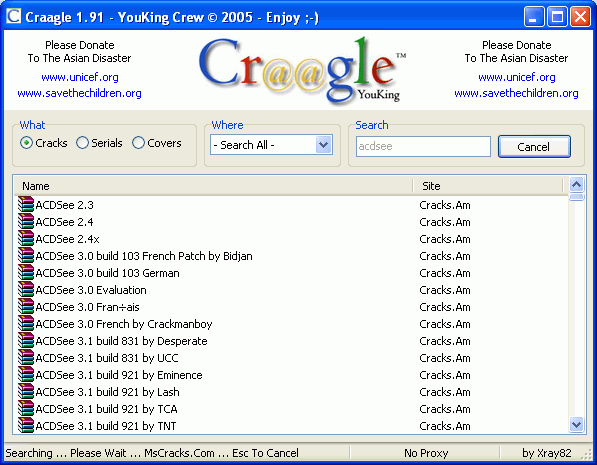Open the Search All dropdown arrow

tap(324, 145)
